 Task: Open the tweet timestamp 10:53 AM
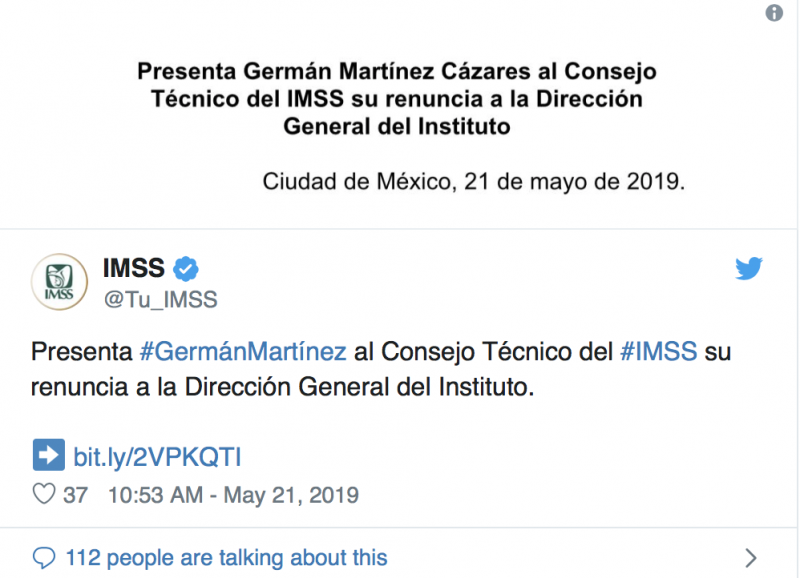152,495
